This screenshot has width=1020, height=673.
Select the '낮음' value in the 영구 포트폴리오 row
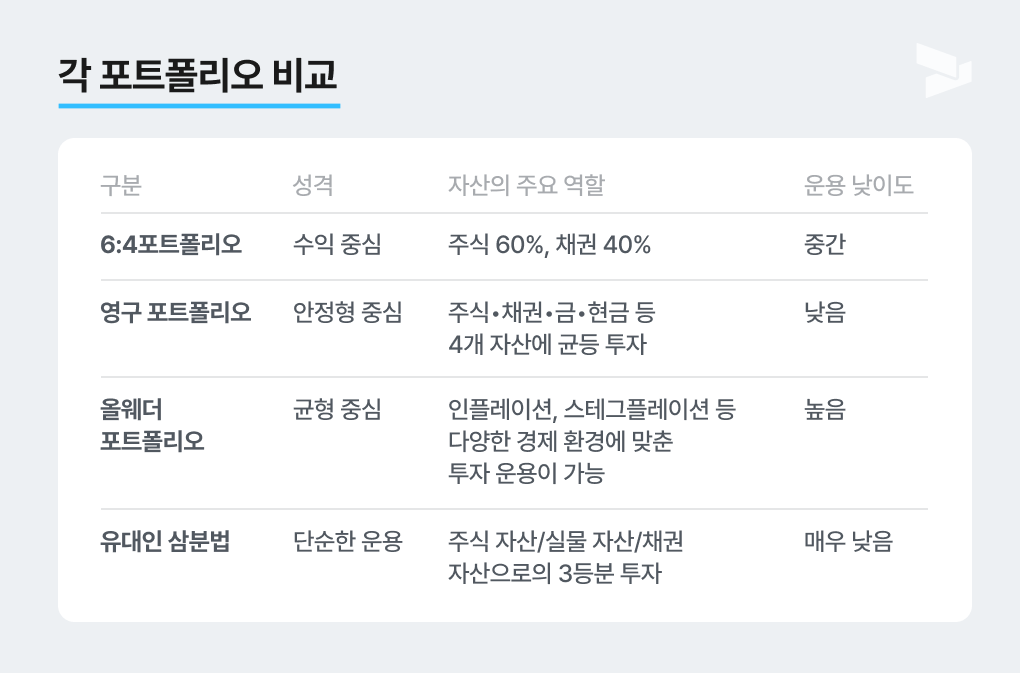[825, 313]
